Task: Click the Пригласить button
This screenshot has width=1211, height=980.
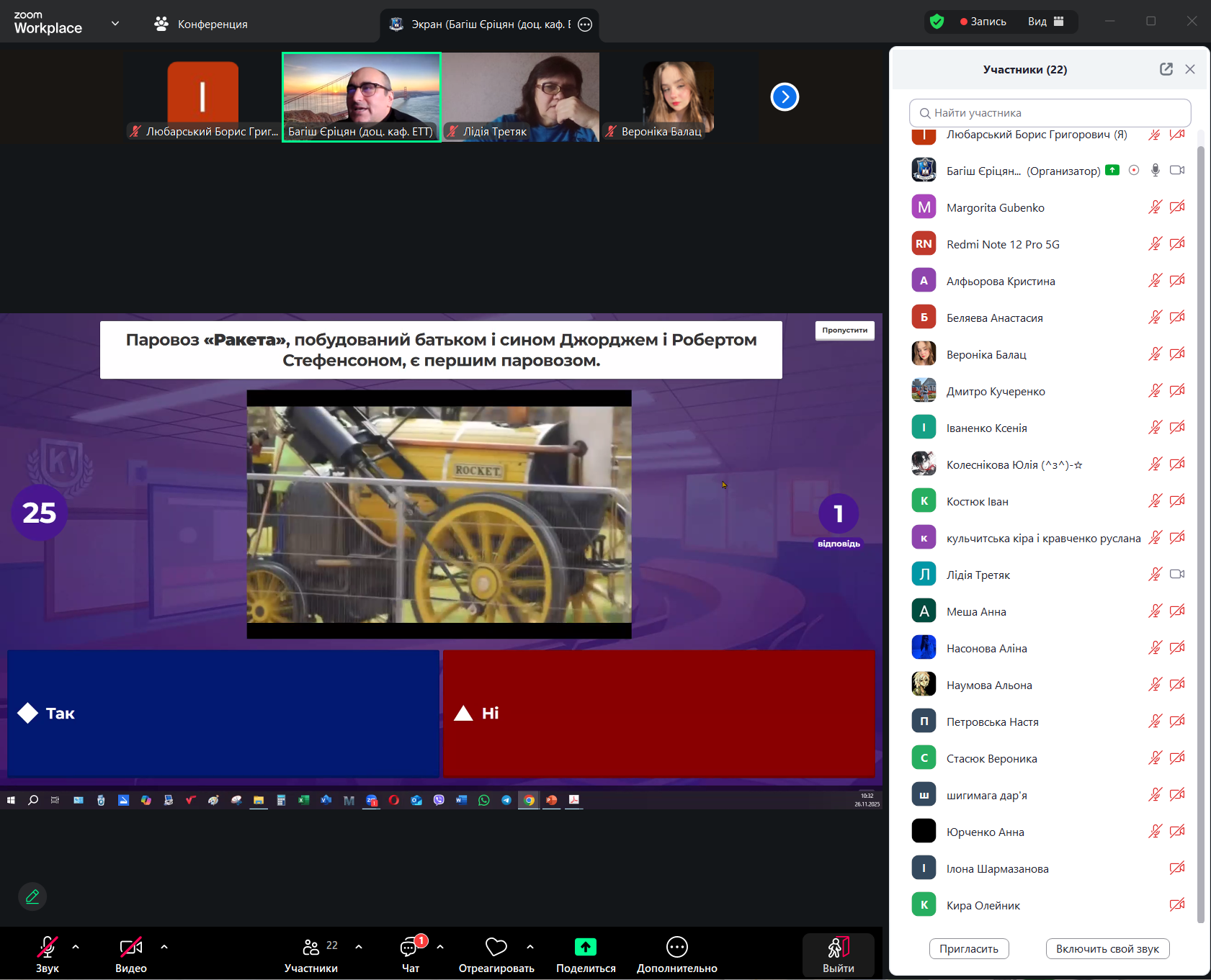Action: click(x=969, y=948)
